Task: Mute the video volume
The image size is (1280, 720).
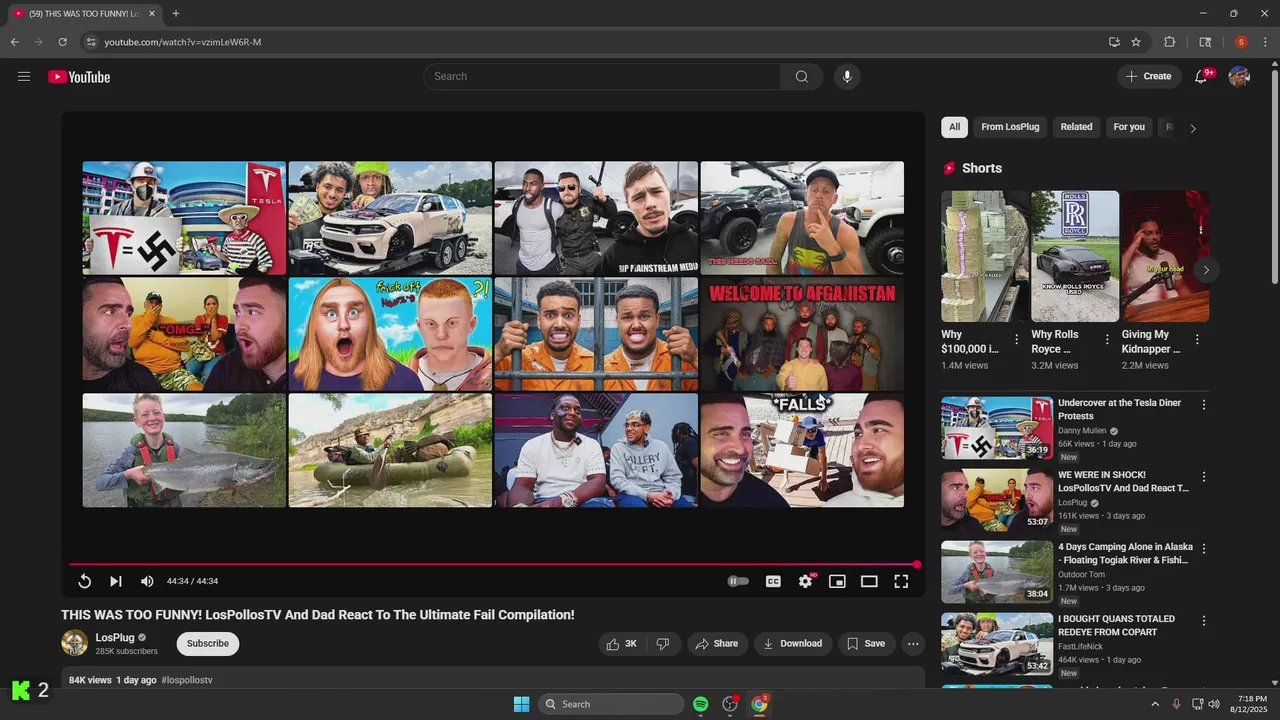Action: click(x=147, y=581)
